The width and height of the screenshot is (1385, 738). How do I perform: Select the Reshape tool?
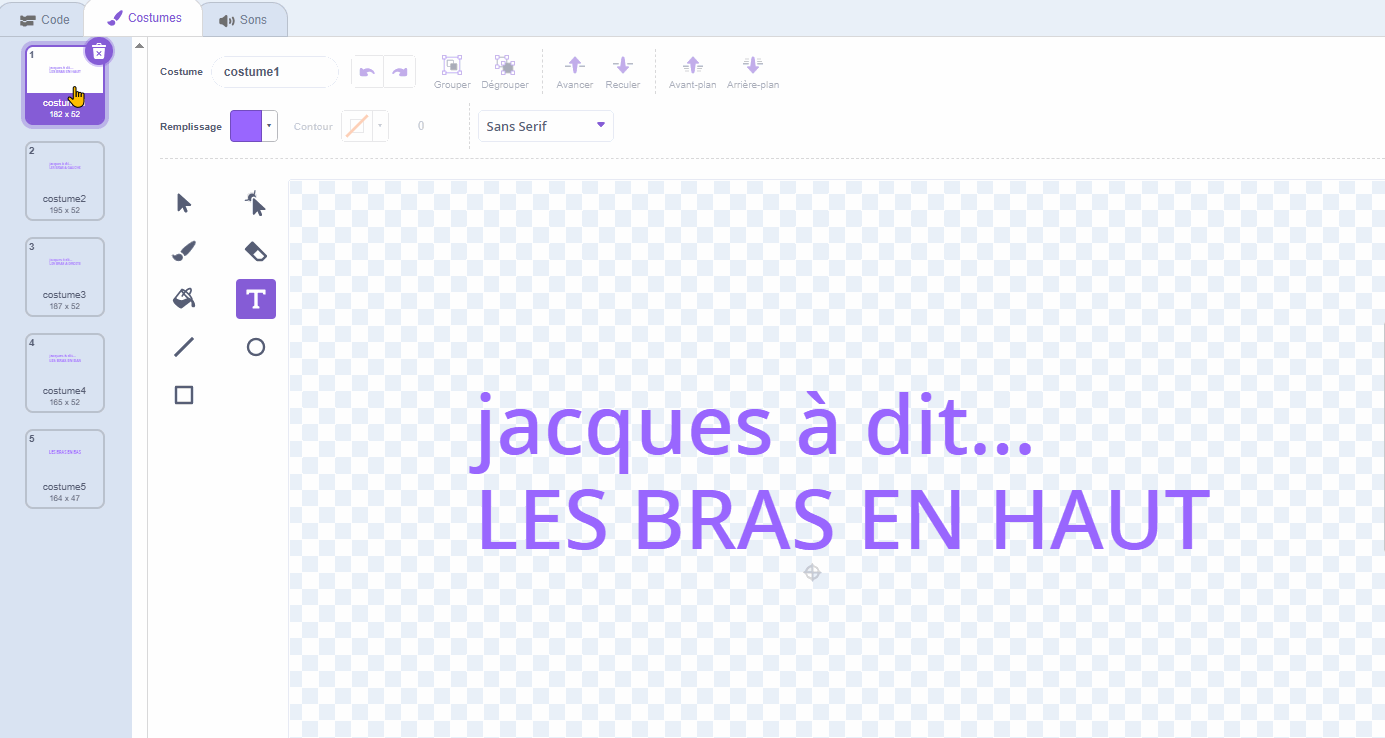coord(256,204)
